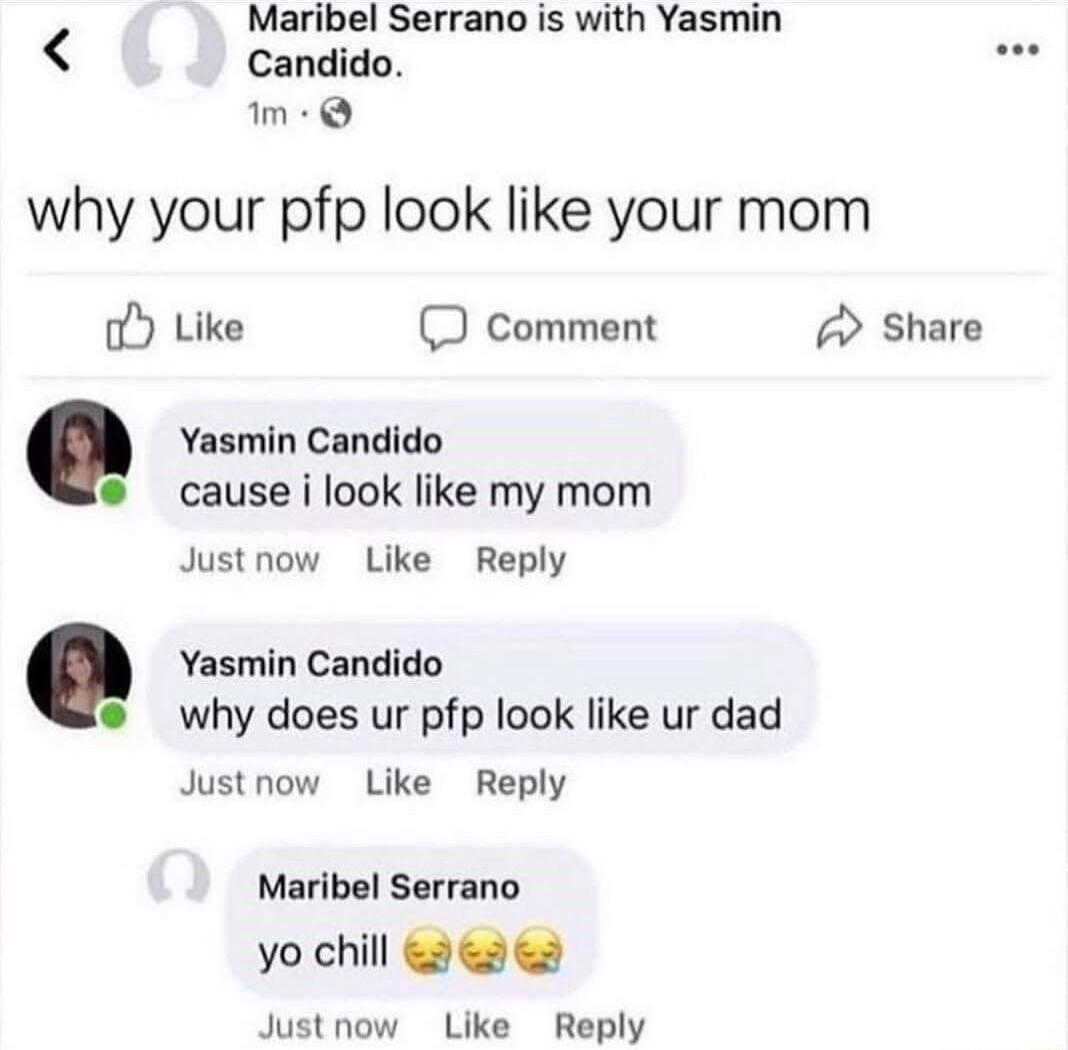Open Maribel Serrano's small reply avatar
The height and width of the screenshot is (1050, 1068).
pyautogui.click(x=178, y=876)
